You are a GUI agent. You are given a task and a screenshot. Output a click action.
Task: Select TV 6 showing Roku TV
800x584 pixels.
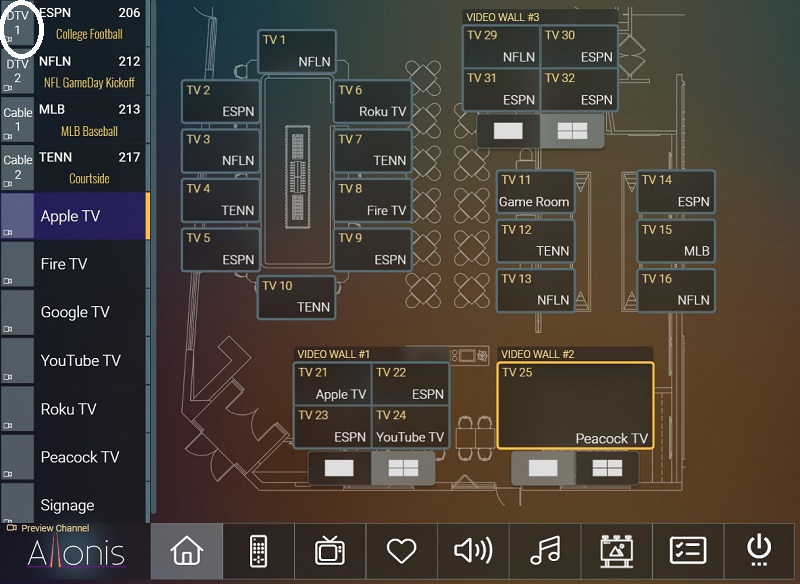pyautogui.click(x=372, y=101)
